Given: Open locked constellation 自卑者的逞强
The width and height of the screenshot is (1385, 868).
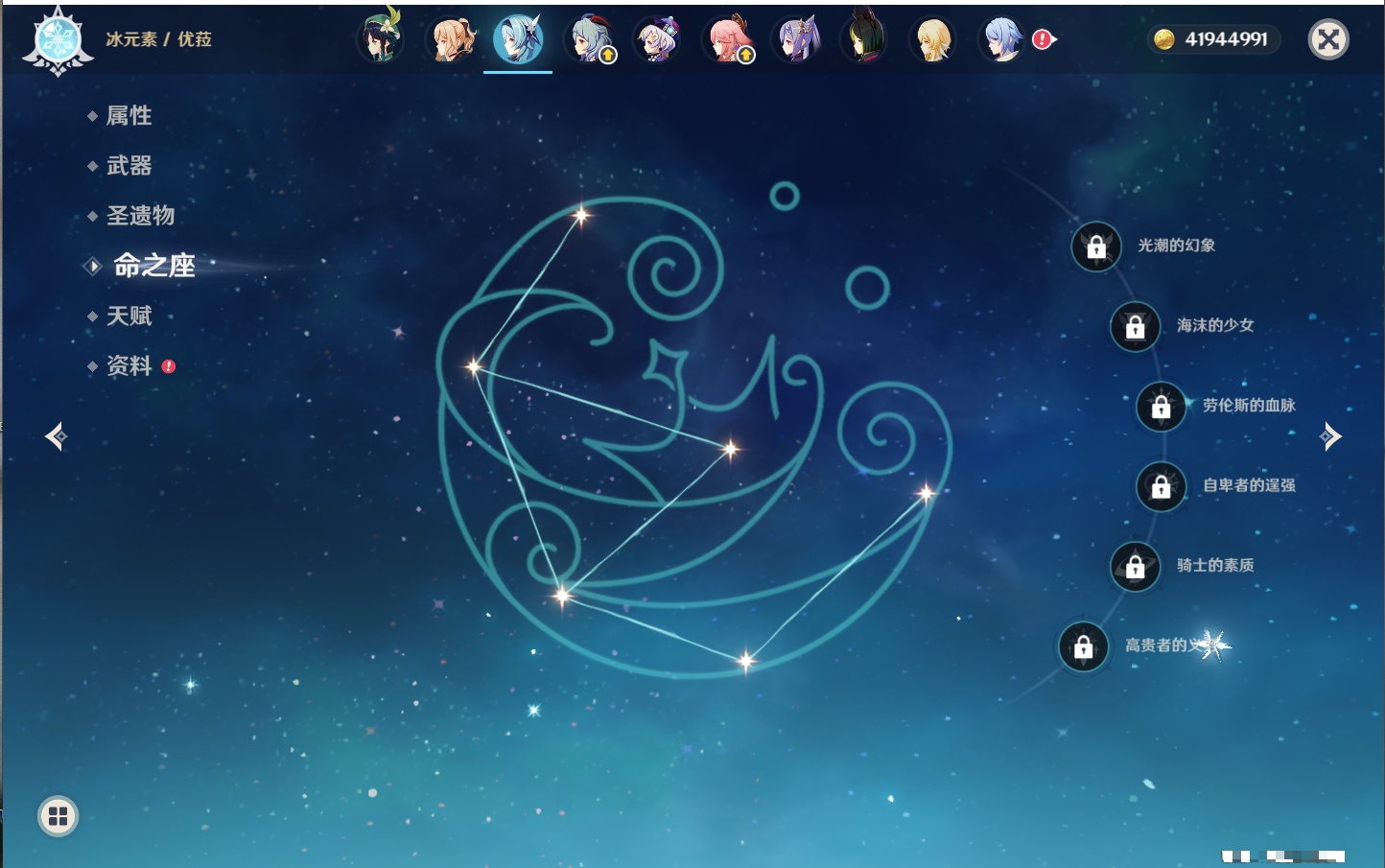Looking at the screenshot, I should click(1162, 486).
